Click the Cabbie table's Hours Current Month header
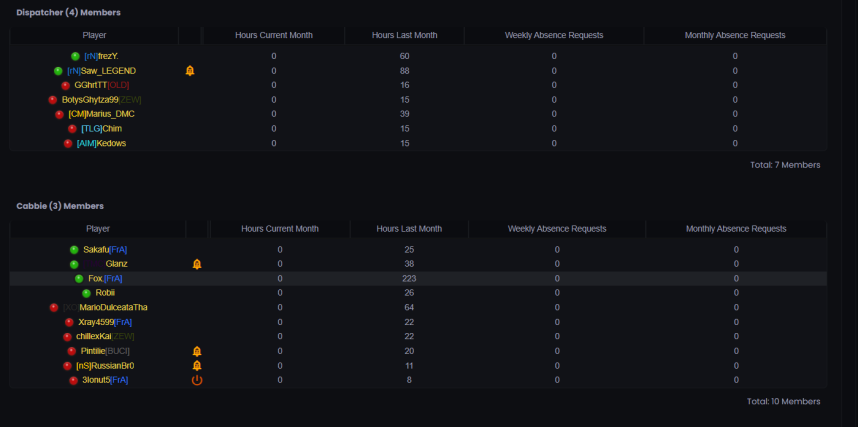This screenshot has height=427, width=858. tap(280, 228)
